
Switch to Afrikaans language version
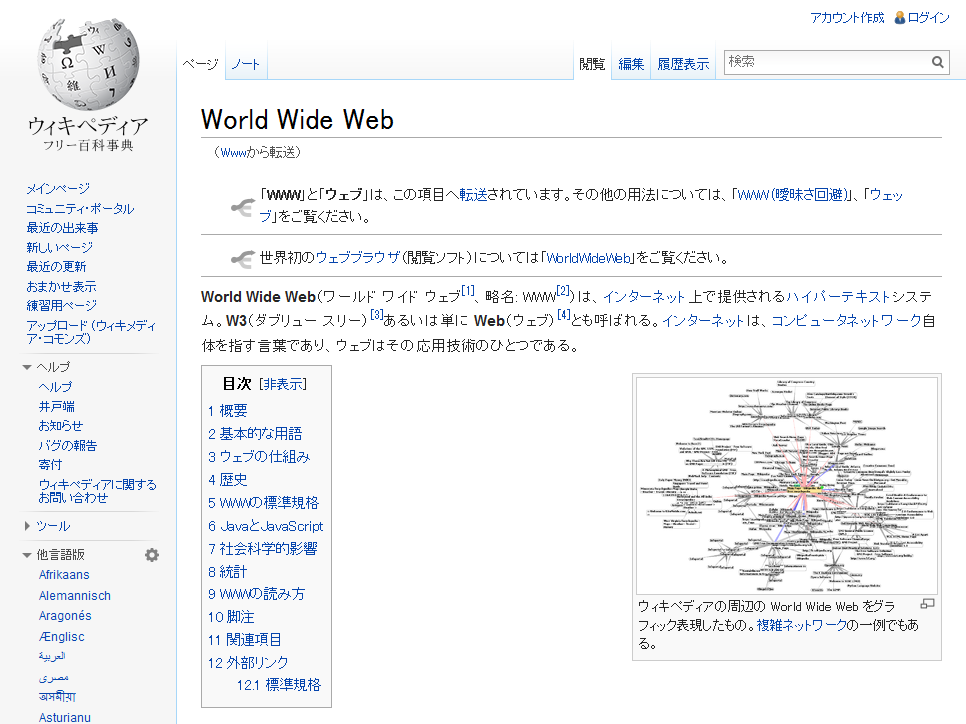[x=64, y=575]
